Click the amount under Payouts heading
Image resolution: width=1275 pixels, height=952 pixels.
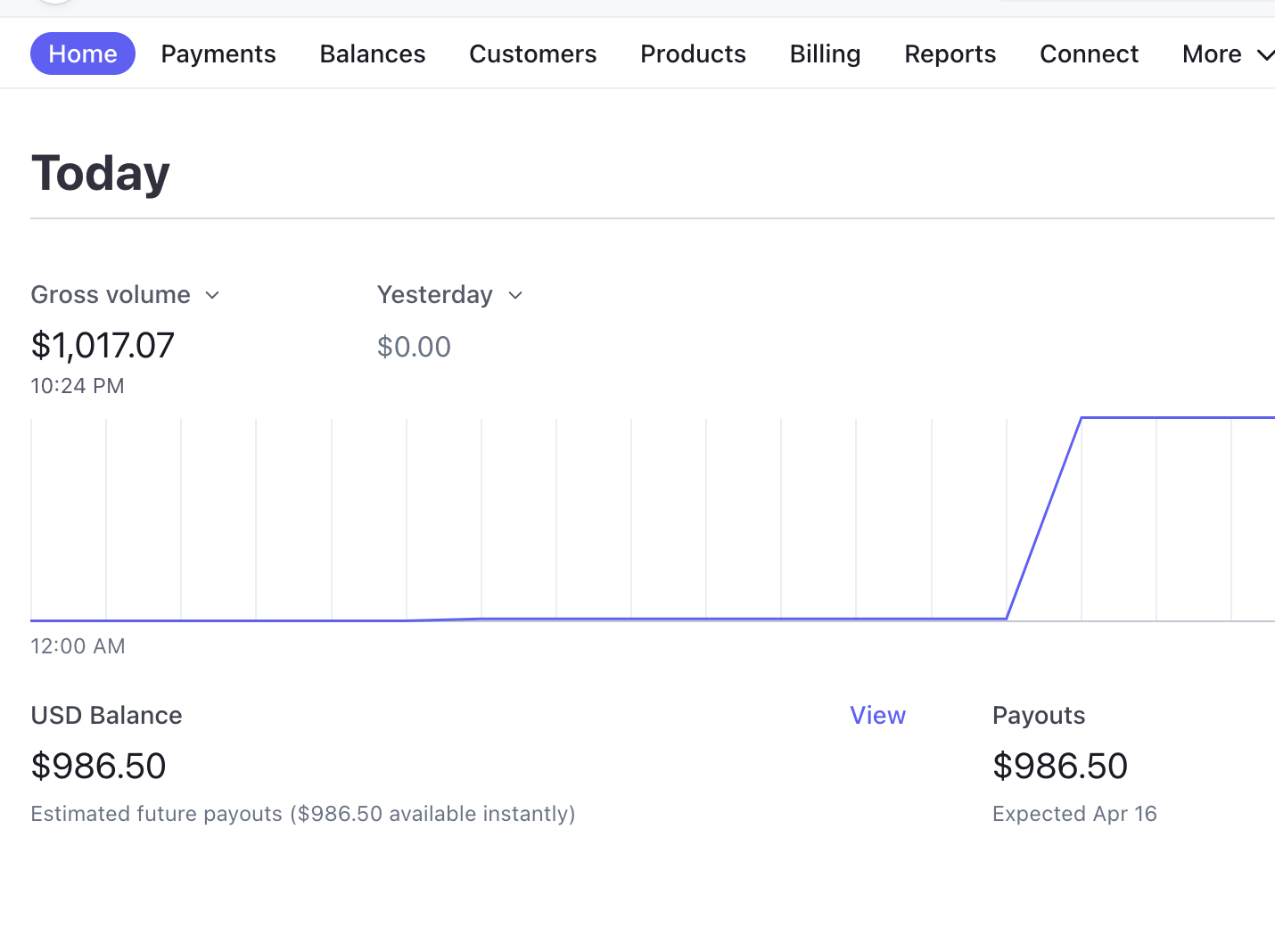pyautogui.click(x=1059, y=767)
